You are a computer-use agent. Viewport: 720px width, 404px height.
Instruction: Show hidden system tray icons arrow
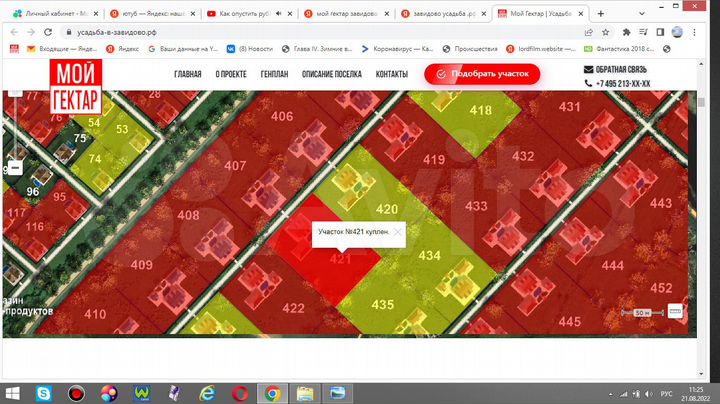(611, 394)
